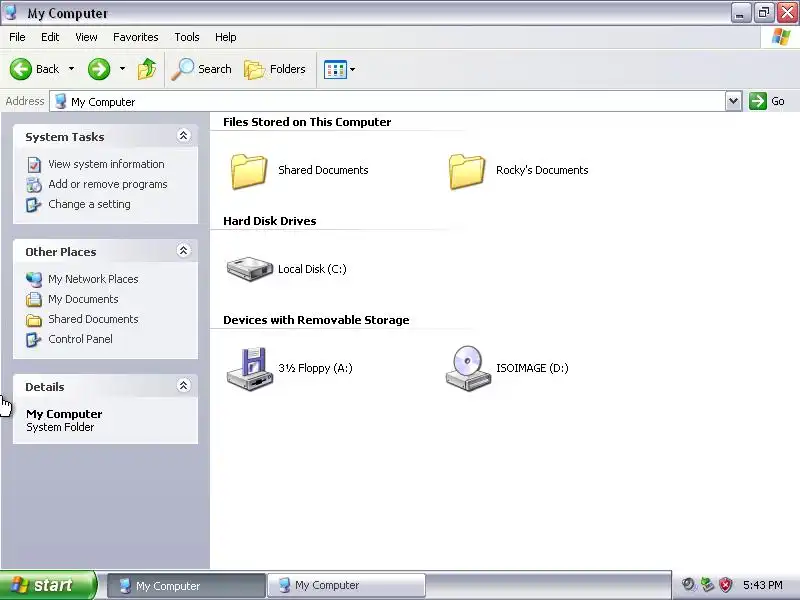Click the Views toolbar icon

tap(335, 69)
